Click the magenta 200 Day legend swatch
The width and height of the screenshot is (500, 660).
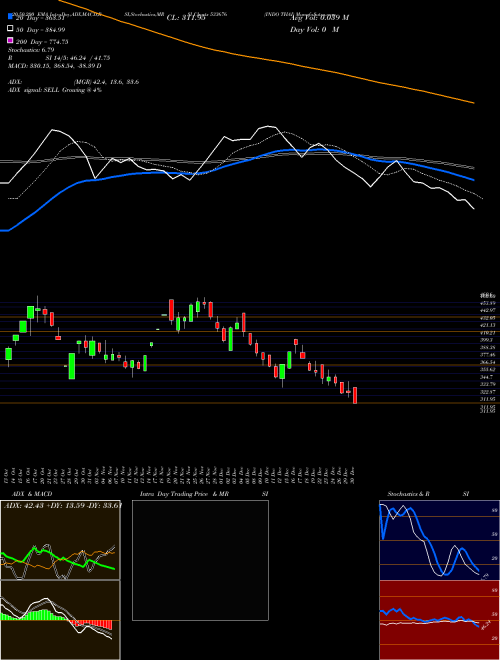point(10,41)
